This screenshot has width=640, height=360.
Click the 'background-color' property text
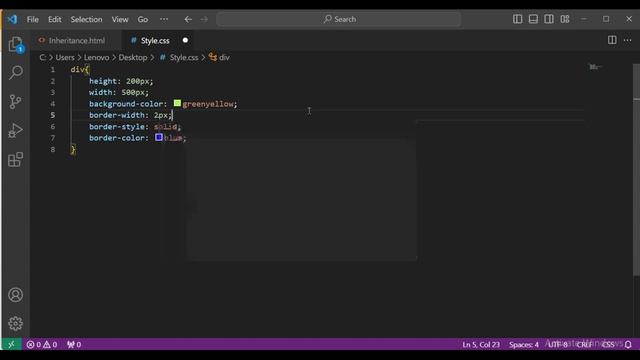pos(126,104)
